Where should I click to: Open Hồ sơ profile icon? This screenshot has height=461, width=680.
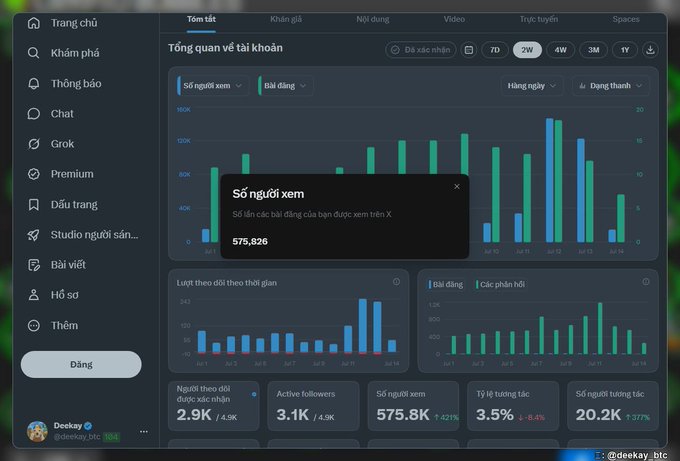pyautogui.click(x=34, y=295)
